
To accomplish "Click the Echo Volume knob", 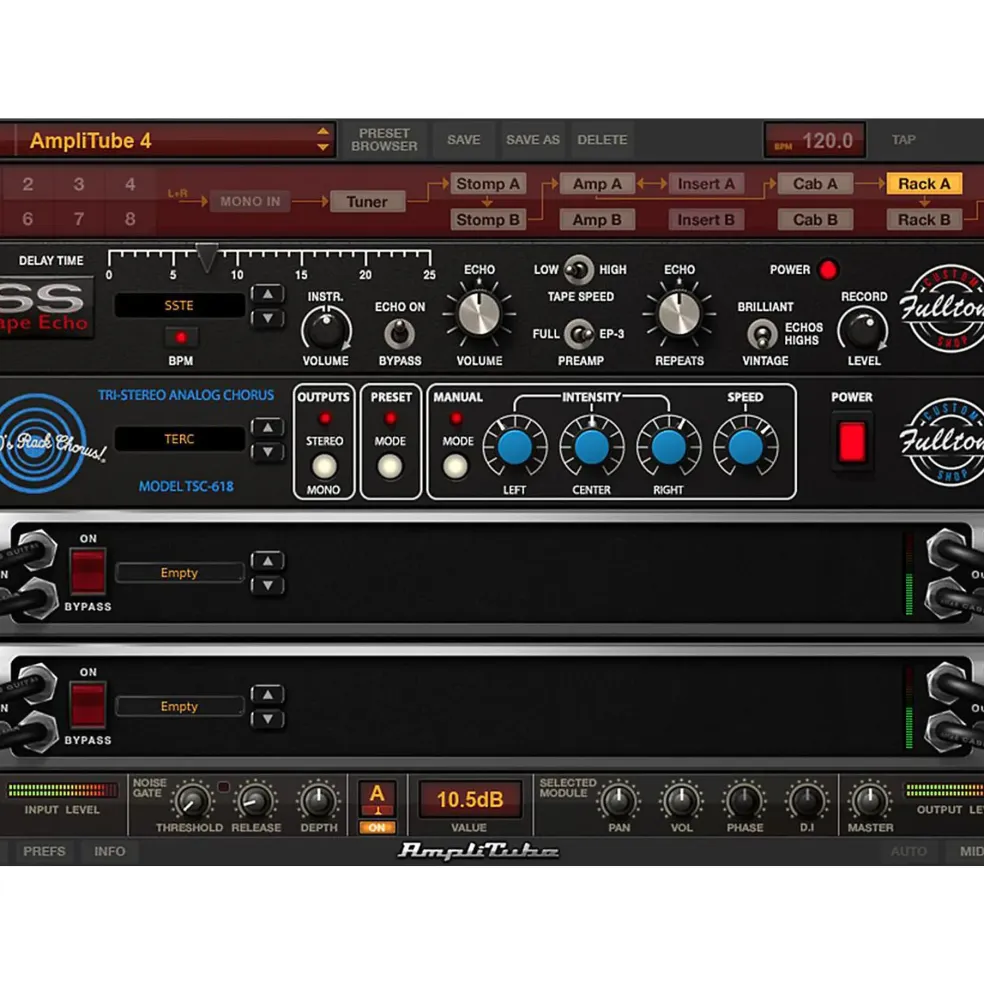I will (479, 313).
